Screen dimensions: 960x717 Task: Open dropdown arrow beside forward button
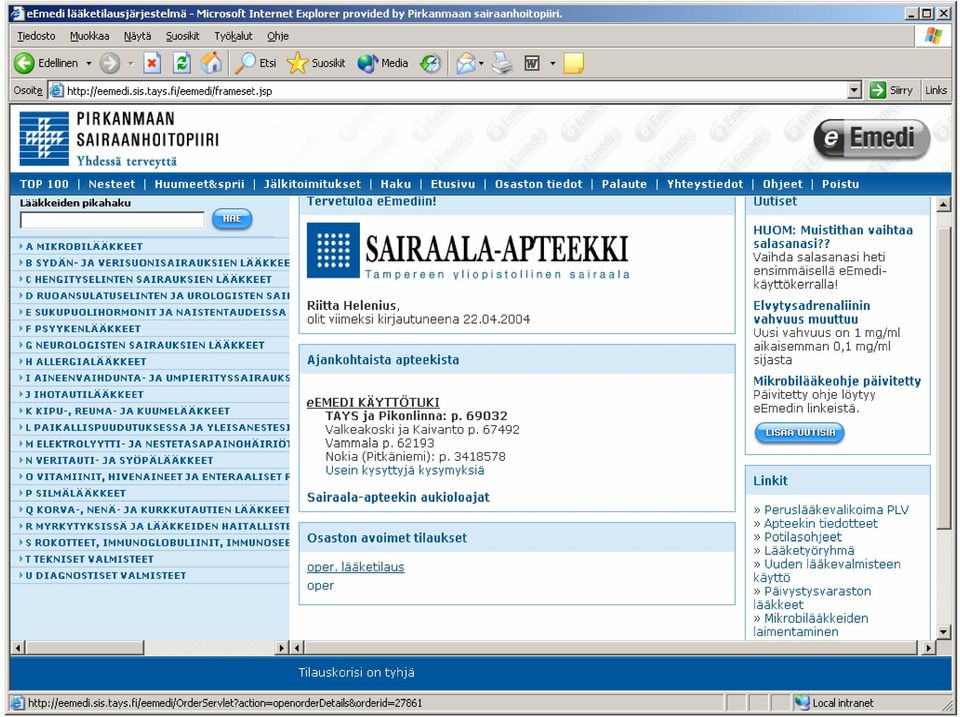coord(130,62)
